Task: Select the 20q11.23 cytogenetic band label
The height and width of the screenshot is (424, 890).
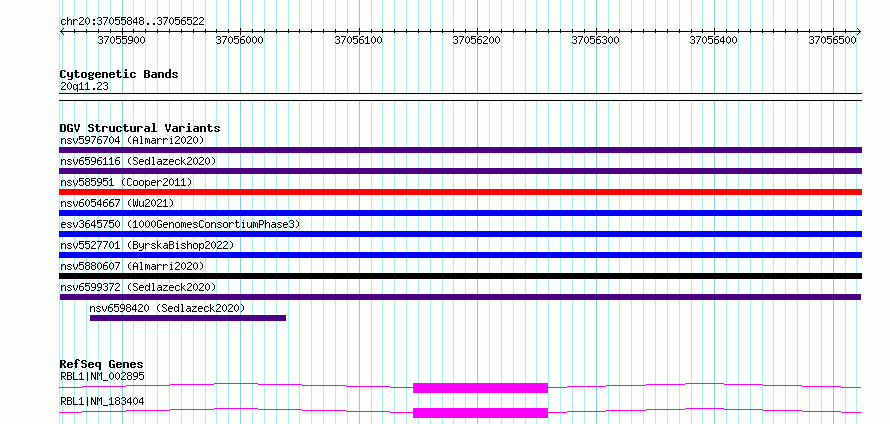Action: (x=84, y=87)
